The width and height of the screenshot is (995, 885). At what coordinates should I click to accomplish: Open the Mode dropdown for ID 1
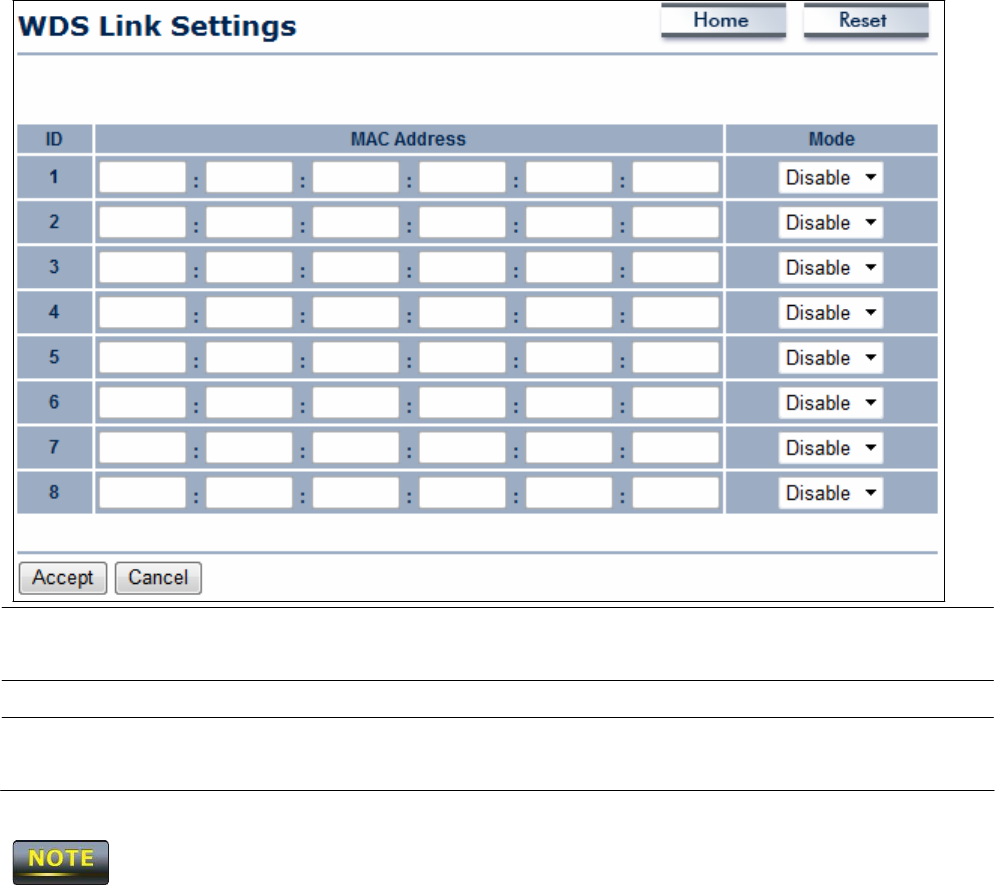click(x=831, y=178)
